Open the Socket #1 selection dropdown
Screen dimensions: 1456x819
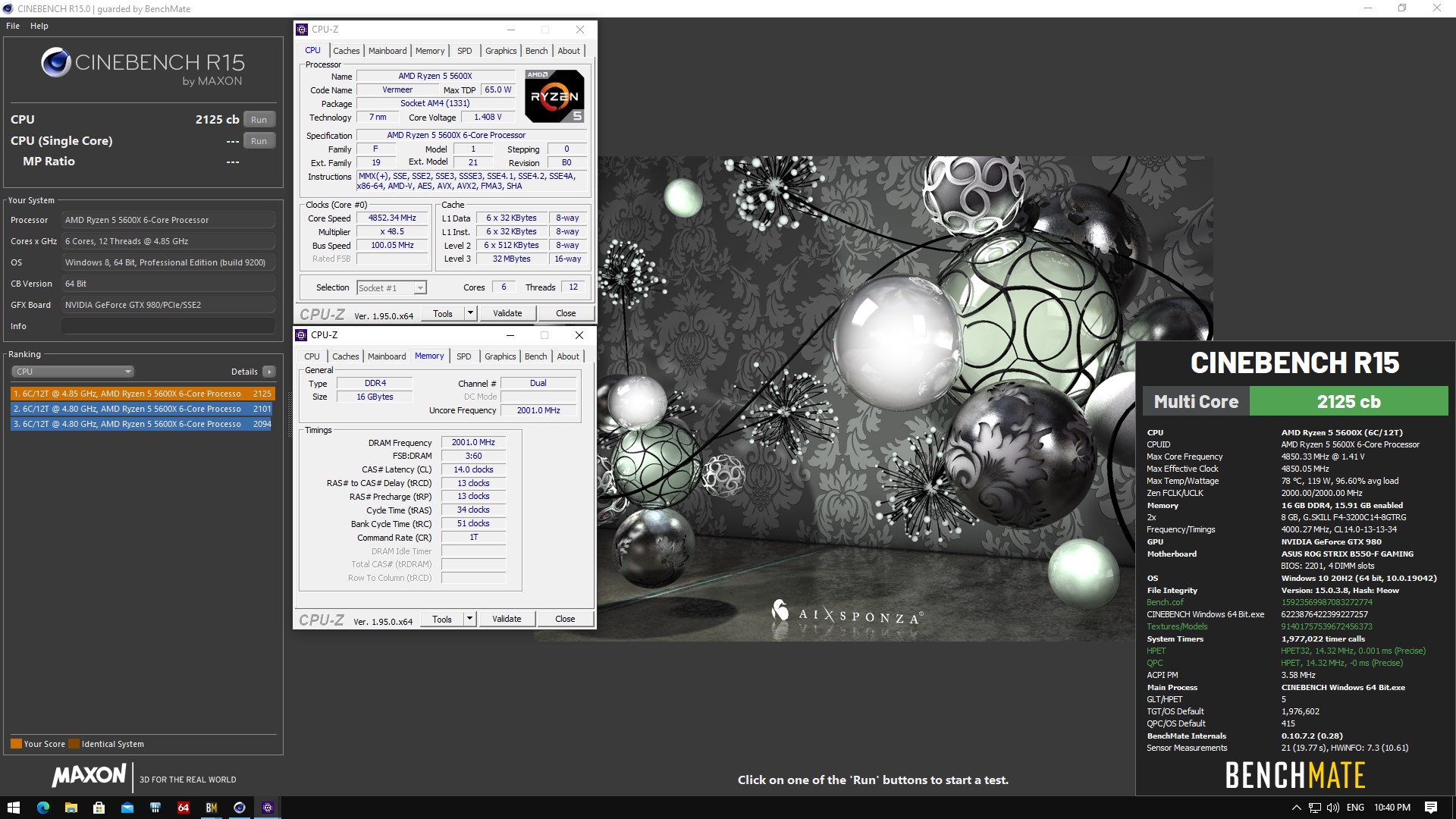click(391, 288)
